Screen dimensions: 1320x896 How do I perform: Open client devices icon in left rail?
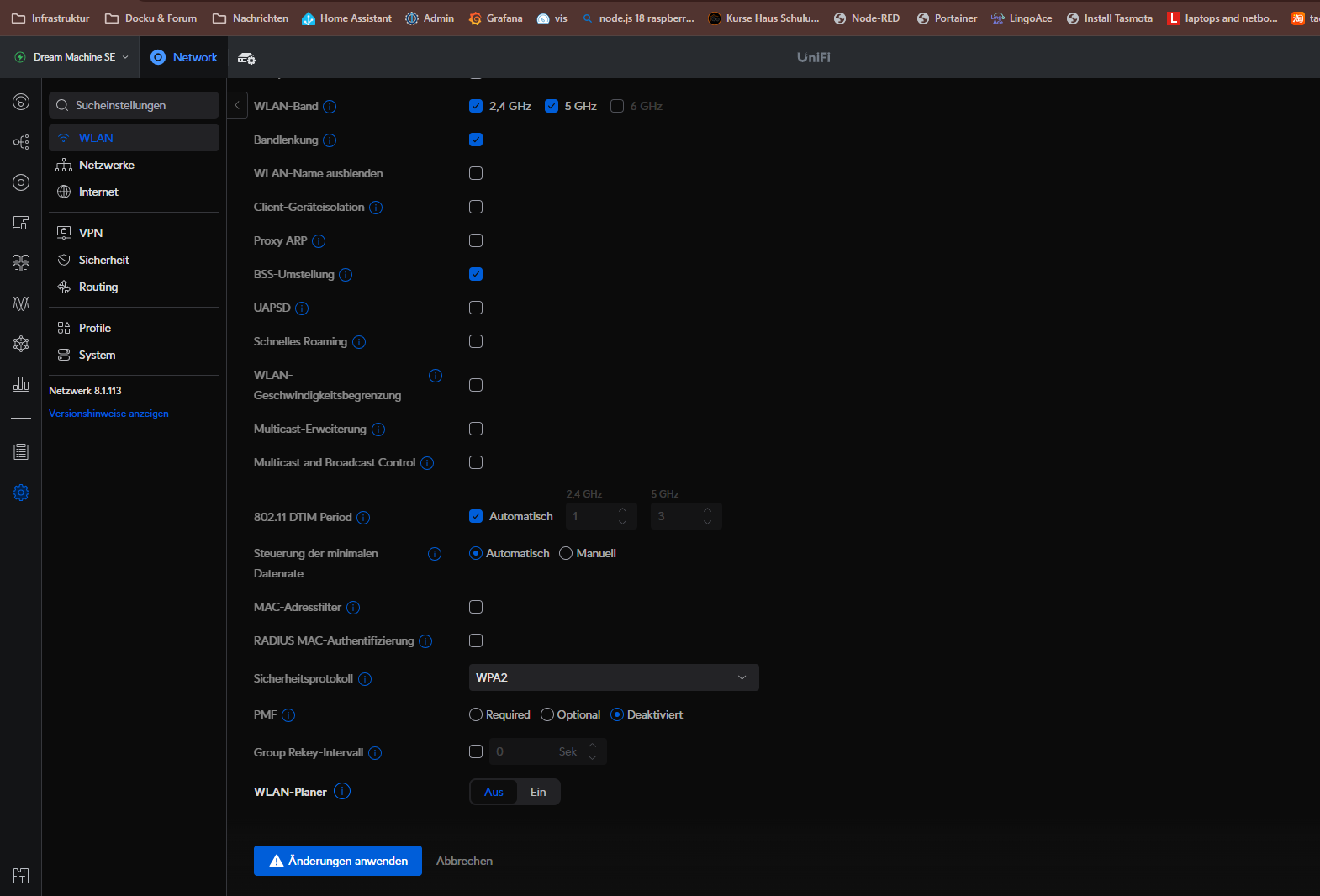[21, 223]
